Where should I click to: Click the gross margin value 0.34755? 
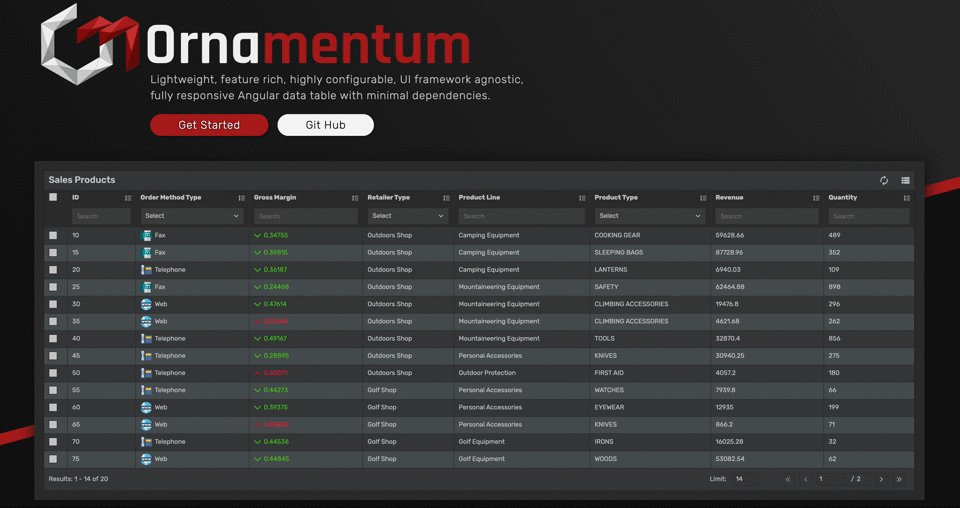tap(276, 236)
